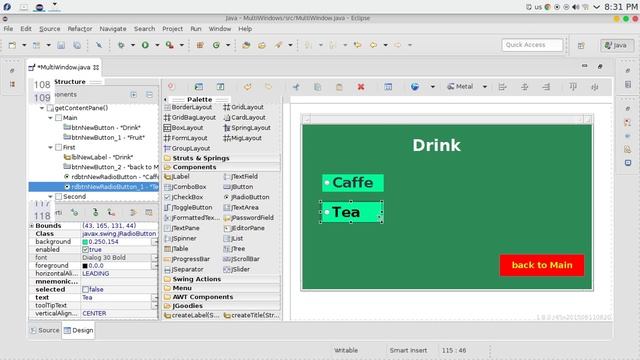Collapse the Second tree node
The height and width of the screenshot is (360, 640).
(51, 197)
